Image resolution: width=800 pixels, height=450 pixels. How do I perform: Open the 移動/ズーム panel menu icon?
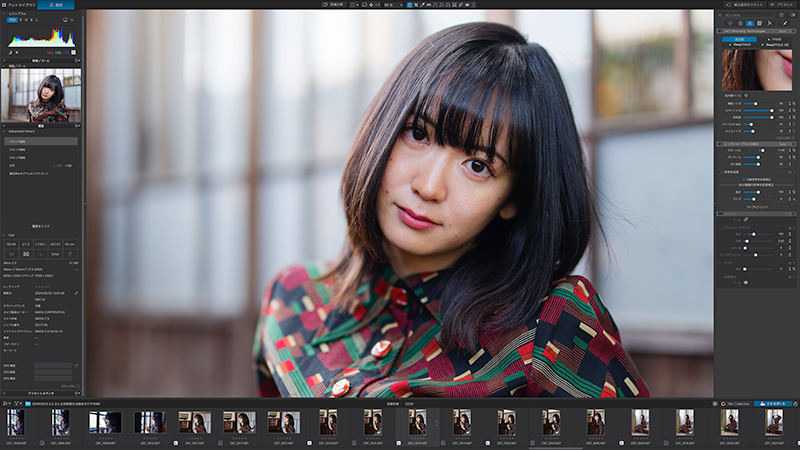(x=78, y=60)
